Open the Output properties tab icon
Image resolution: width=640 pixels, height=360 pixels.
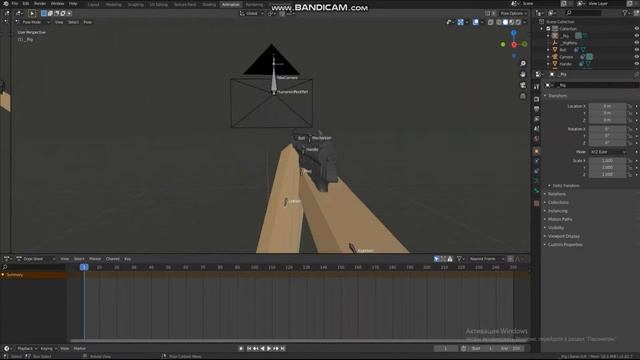[x=537, y=109]
